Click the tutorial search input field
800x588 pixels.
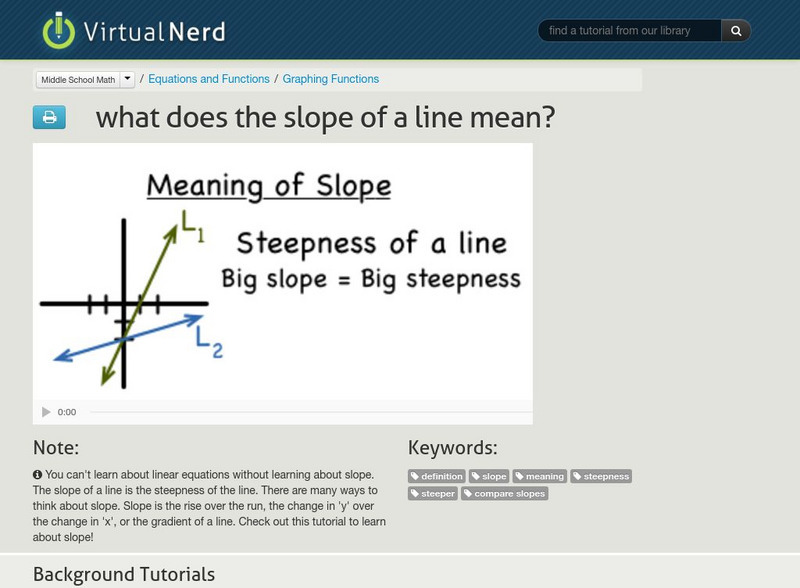[x=630, y=30]
